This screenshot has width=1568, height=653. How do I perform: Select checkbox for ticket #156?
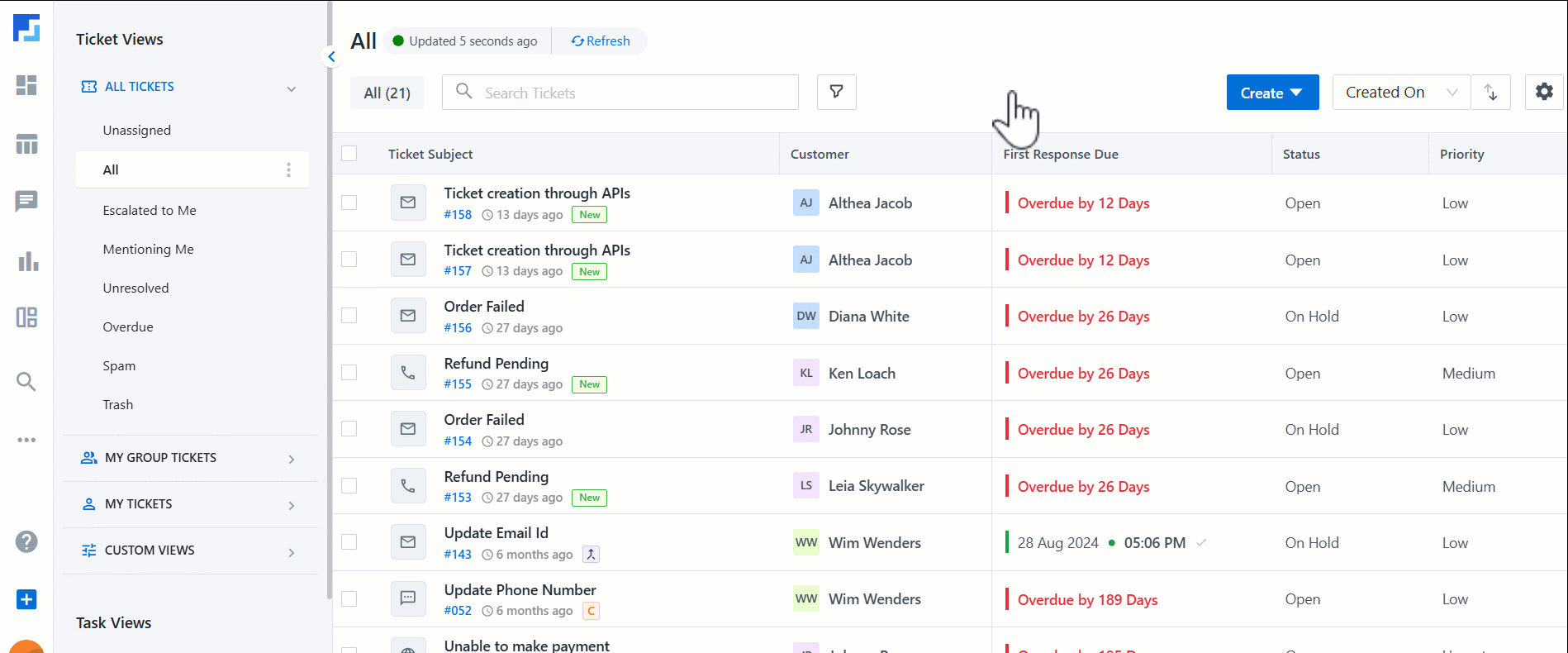pyautogui.click(x=349, y=315)
